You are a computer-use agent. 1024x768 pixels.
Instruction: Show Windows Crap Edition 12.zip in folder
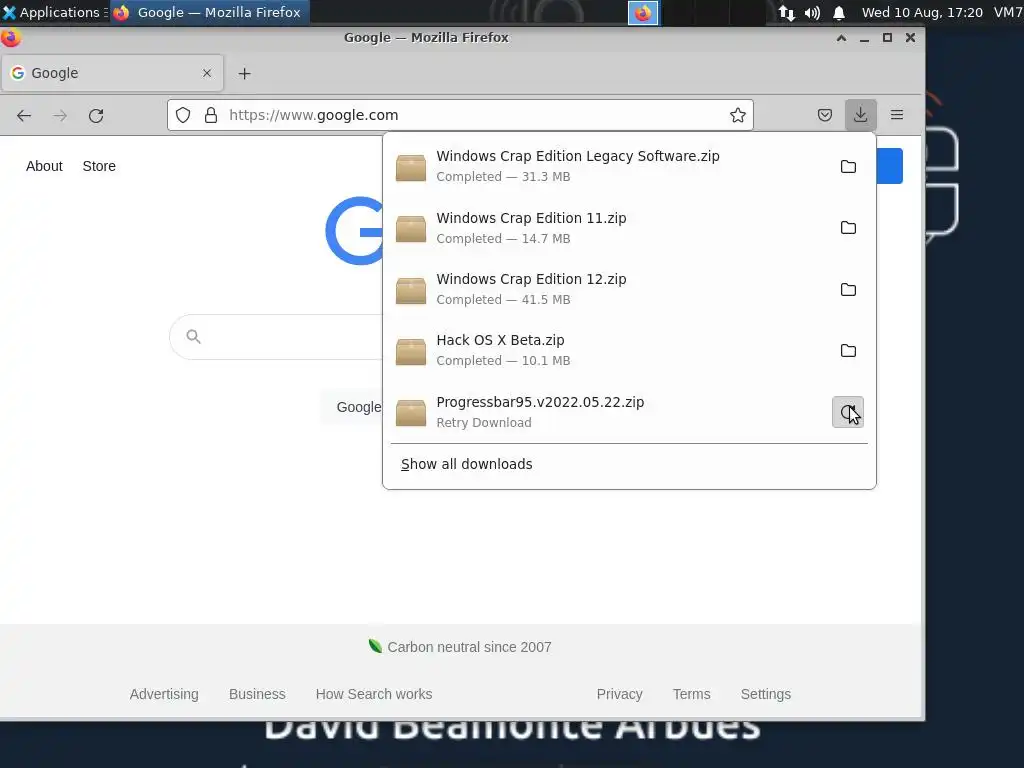coord(848,289)
